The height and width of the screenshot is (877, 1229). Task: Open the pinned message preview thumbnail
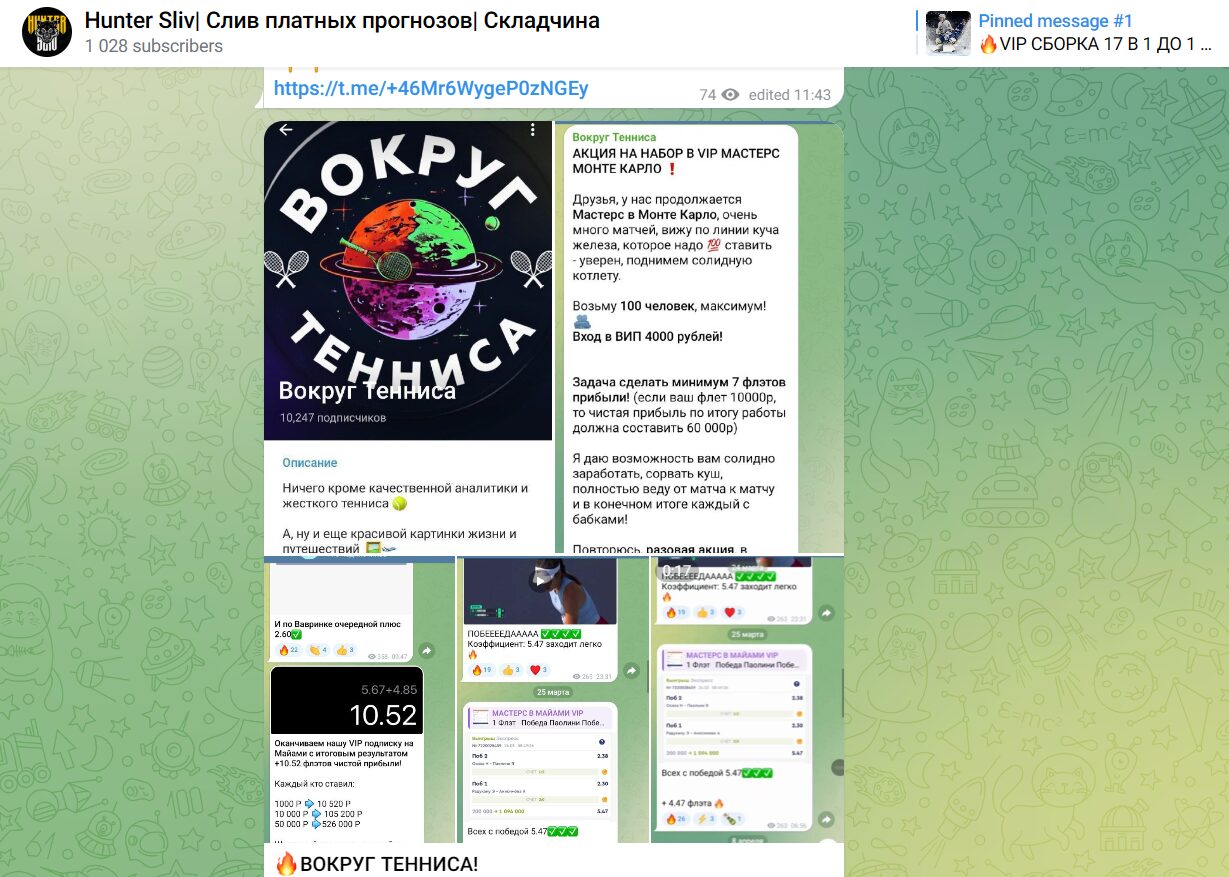click(948, 32)
